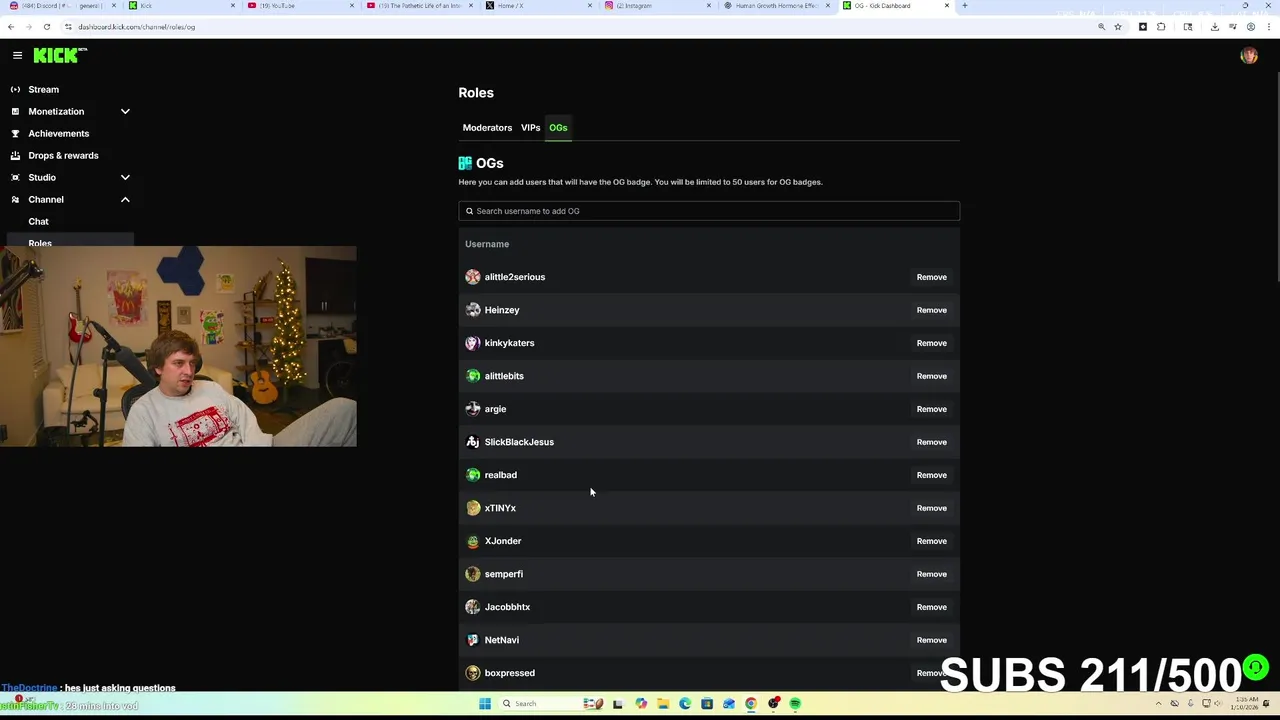The image size is (1280, 720).
Task: Open the hamburger menu beside Kick logo
Action: [x=17, y=56]
